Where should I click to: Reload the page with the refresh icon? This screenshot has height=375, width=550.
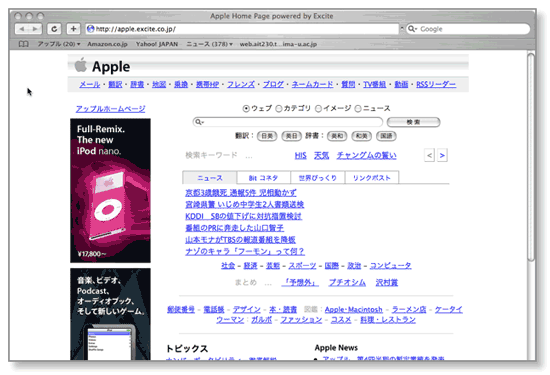54,29
